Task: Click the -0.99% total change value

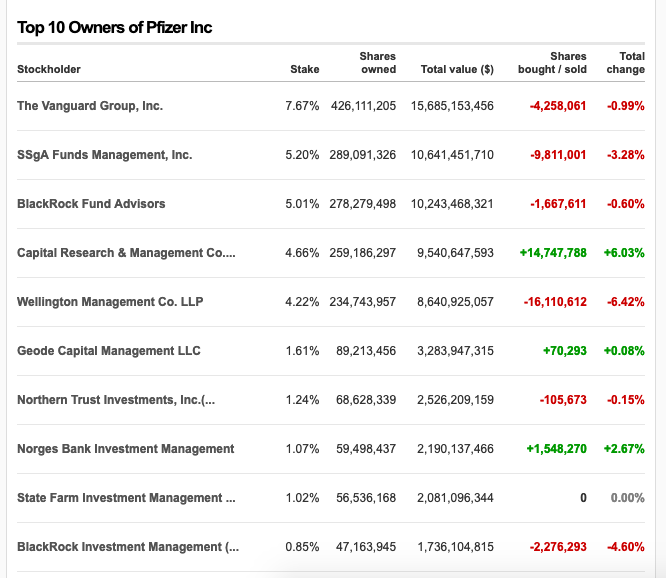Action: pos(626,106)
